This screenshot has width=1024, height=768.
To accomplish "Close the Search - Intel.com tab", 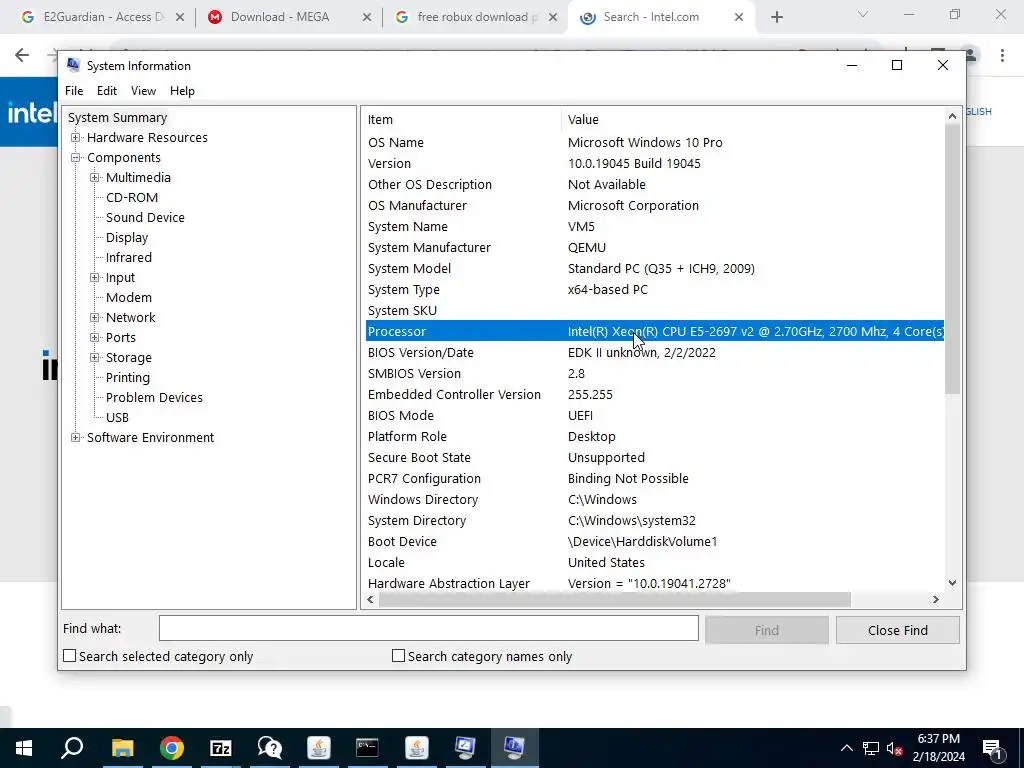I will pos(739,18).
